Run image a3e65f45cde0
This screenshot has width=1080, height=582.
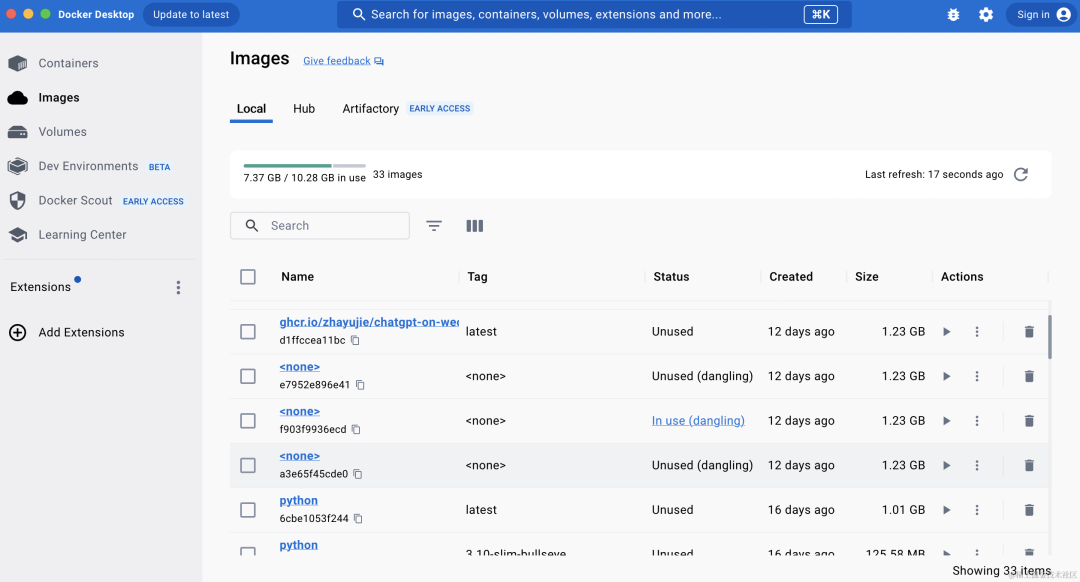pos(946,466)
